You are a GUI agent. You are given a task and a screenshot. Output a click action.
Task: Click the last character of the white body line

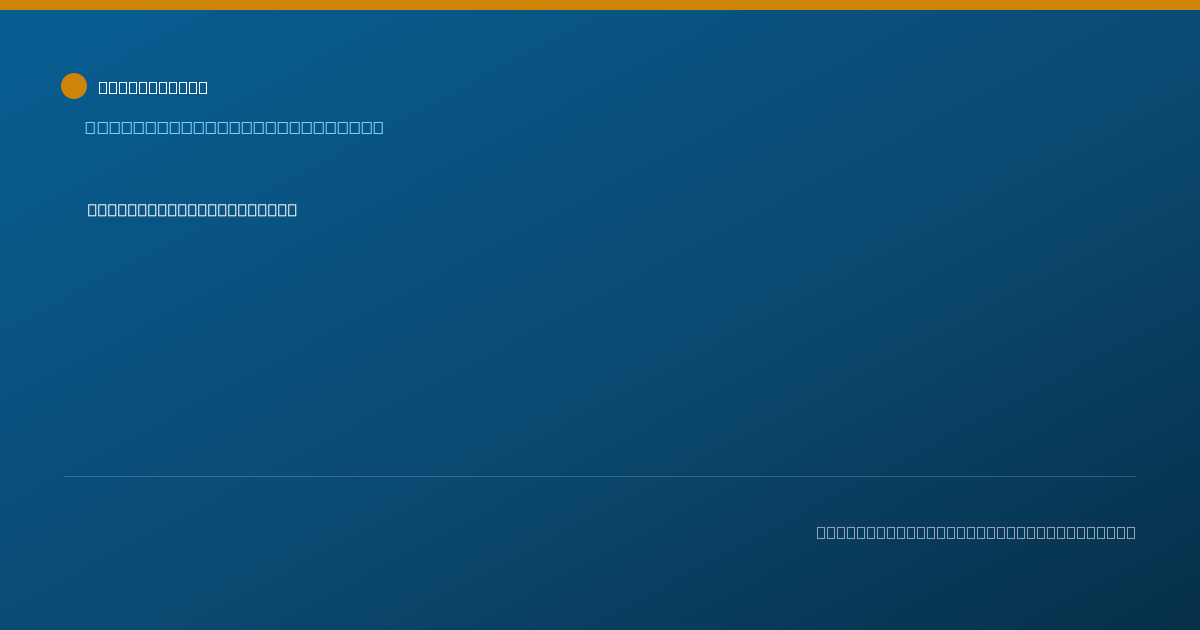pos(292,210)
